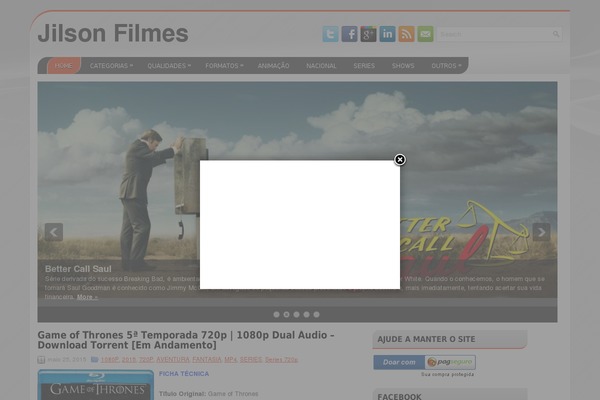Click the 1080P category tag
This screenshot has width=600, height=400.
pos(109,359)
